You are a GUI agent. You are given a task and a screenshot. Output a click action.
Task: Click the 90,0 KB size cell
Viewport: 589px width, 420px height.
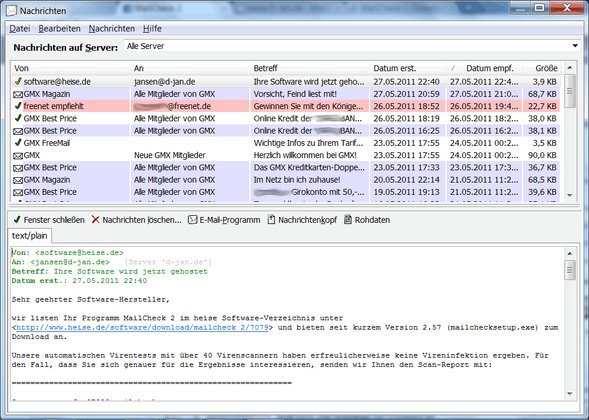coord(542,155)
